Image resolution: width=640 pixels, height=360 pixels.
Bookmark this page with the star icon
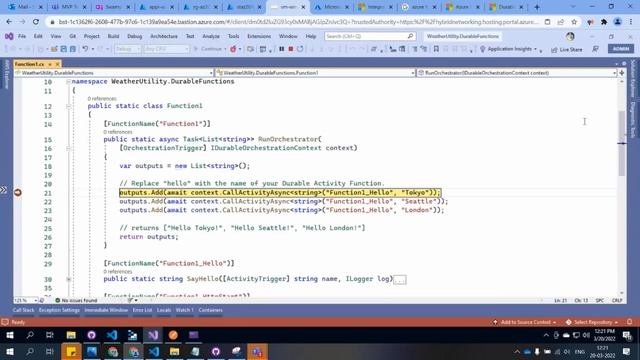574,22
